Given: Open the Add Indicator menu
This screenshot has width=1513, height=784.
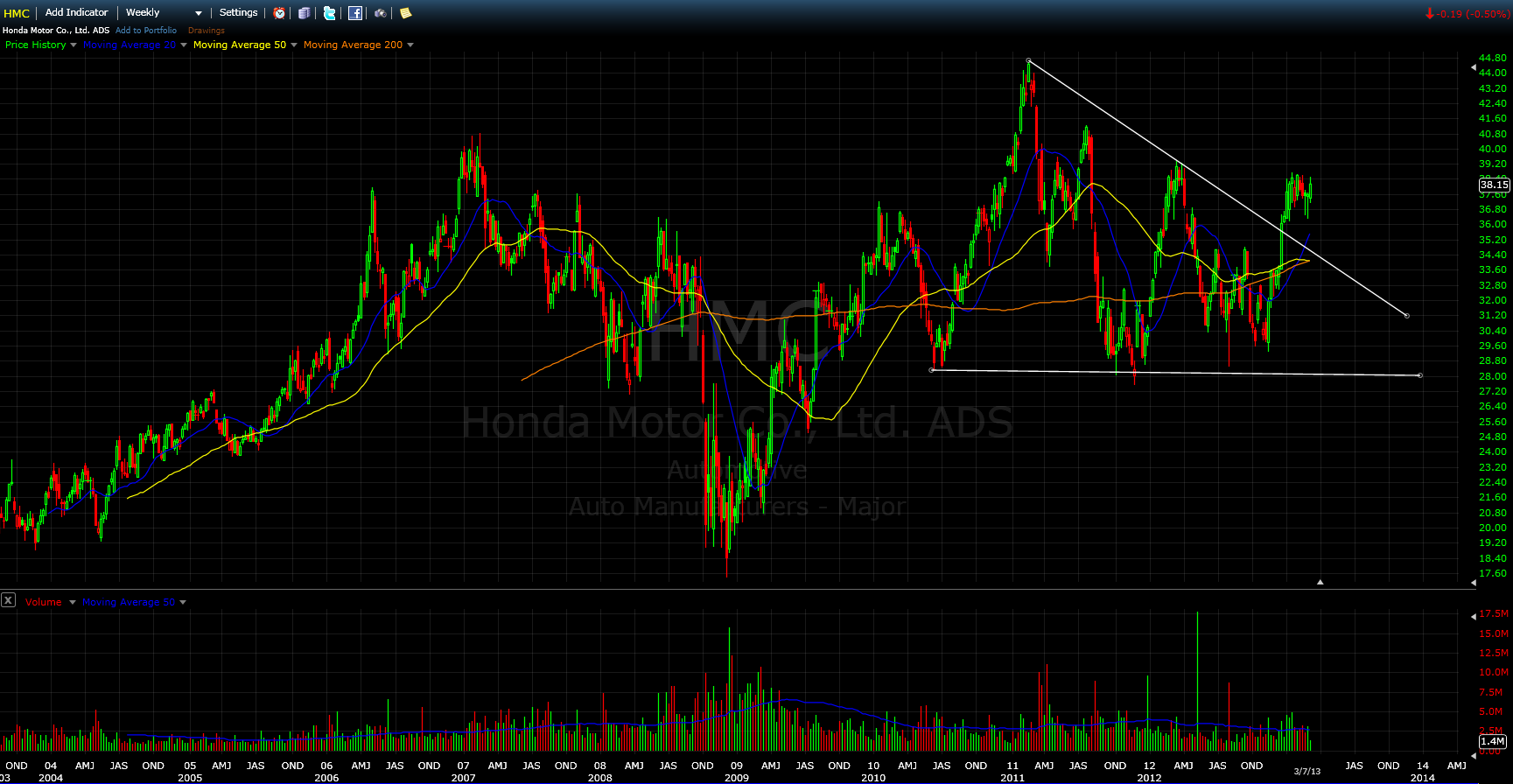Looking at the screenshot, I should tap(77, 12).
